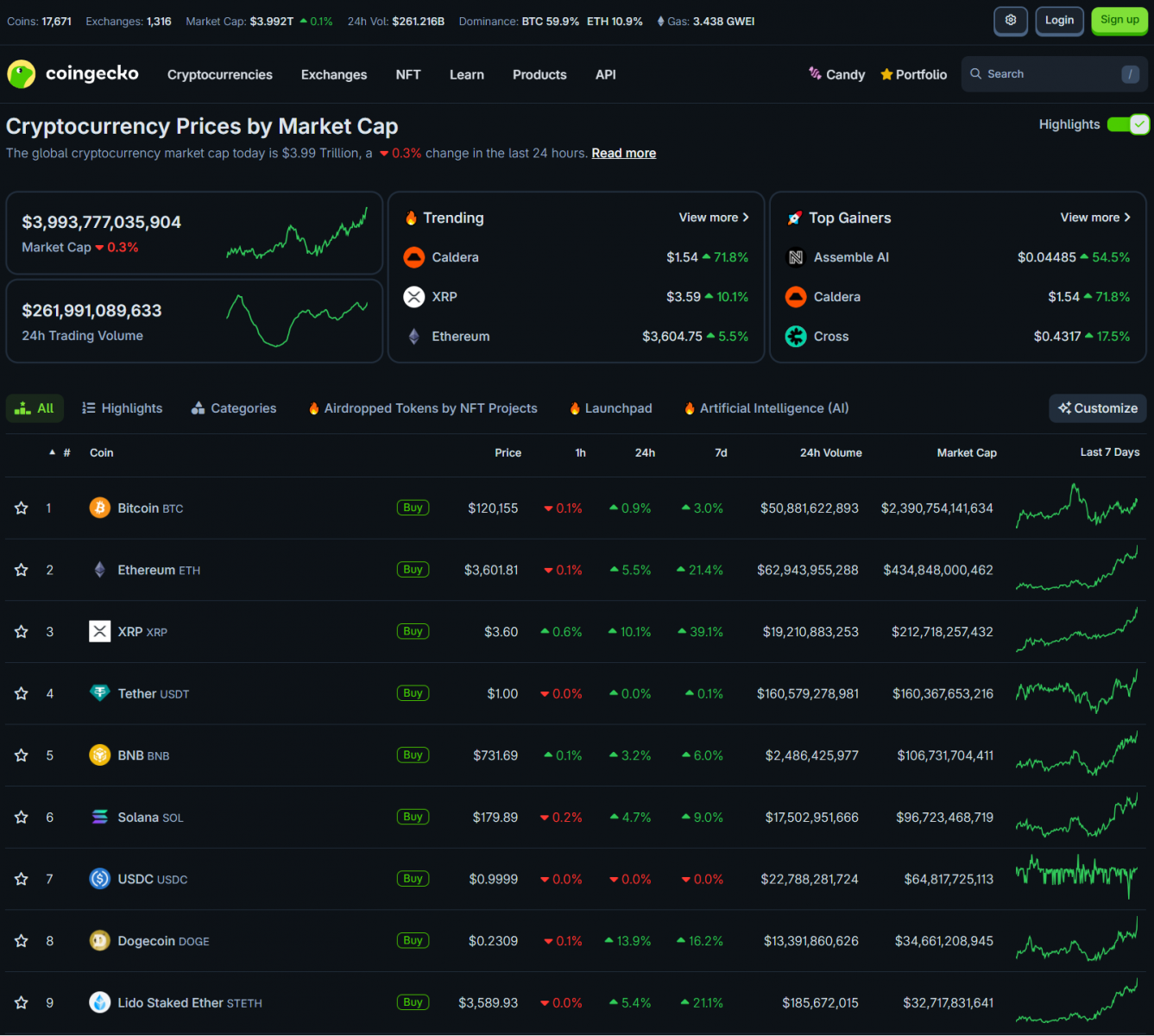
Task: Switch to the Categories tab
Action: click(x=233, y=407)
